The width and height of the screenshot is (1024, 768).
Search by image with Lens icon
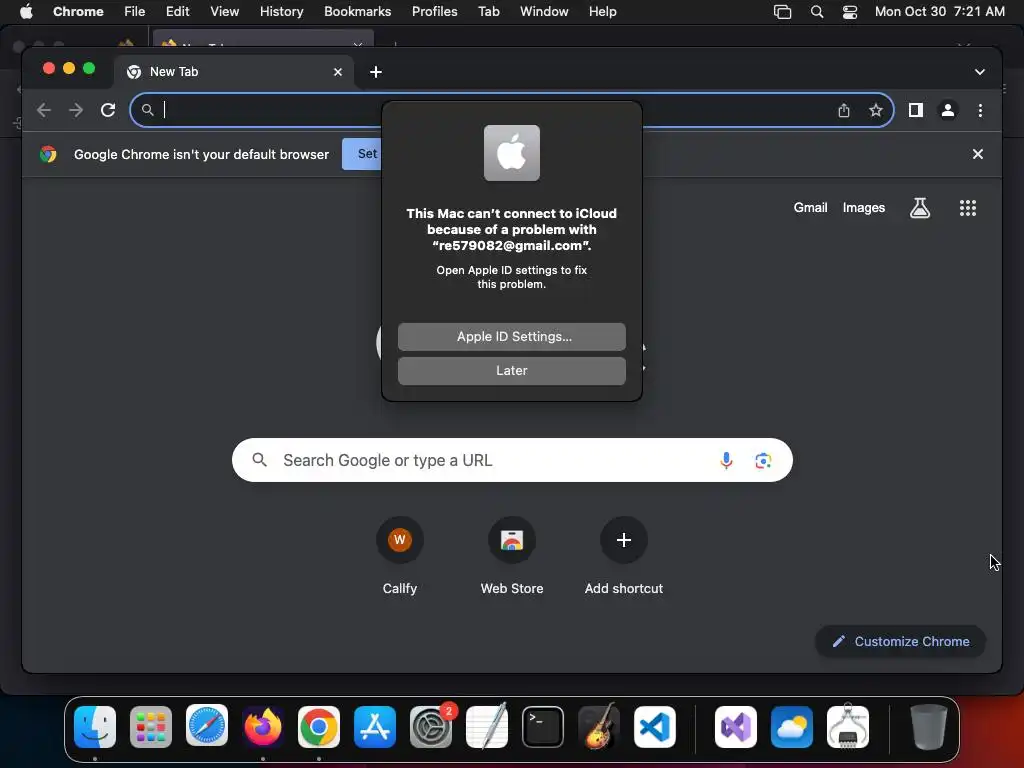point(763,460)
